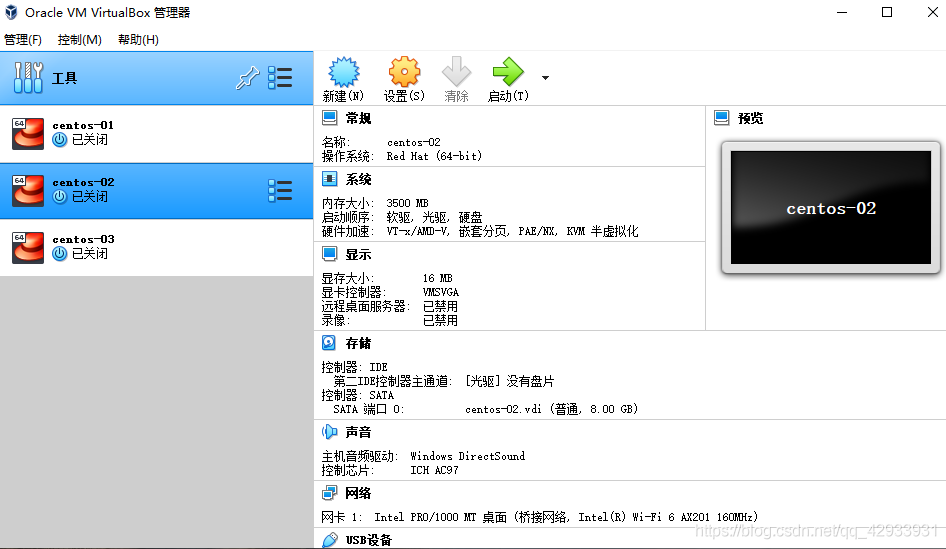Click the Network section adapter icon
This screenshot has width=946, height=549.
pos(329,493)
